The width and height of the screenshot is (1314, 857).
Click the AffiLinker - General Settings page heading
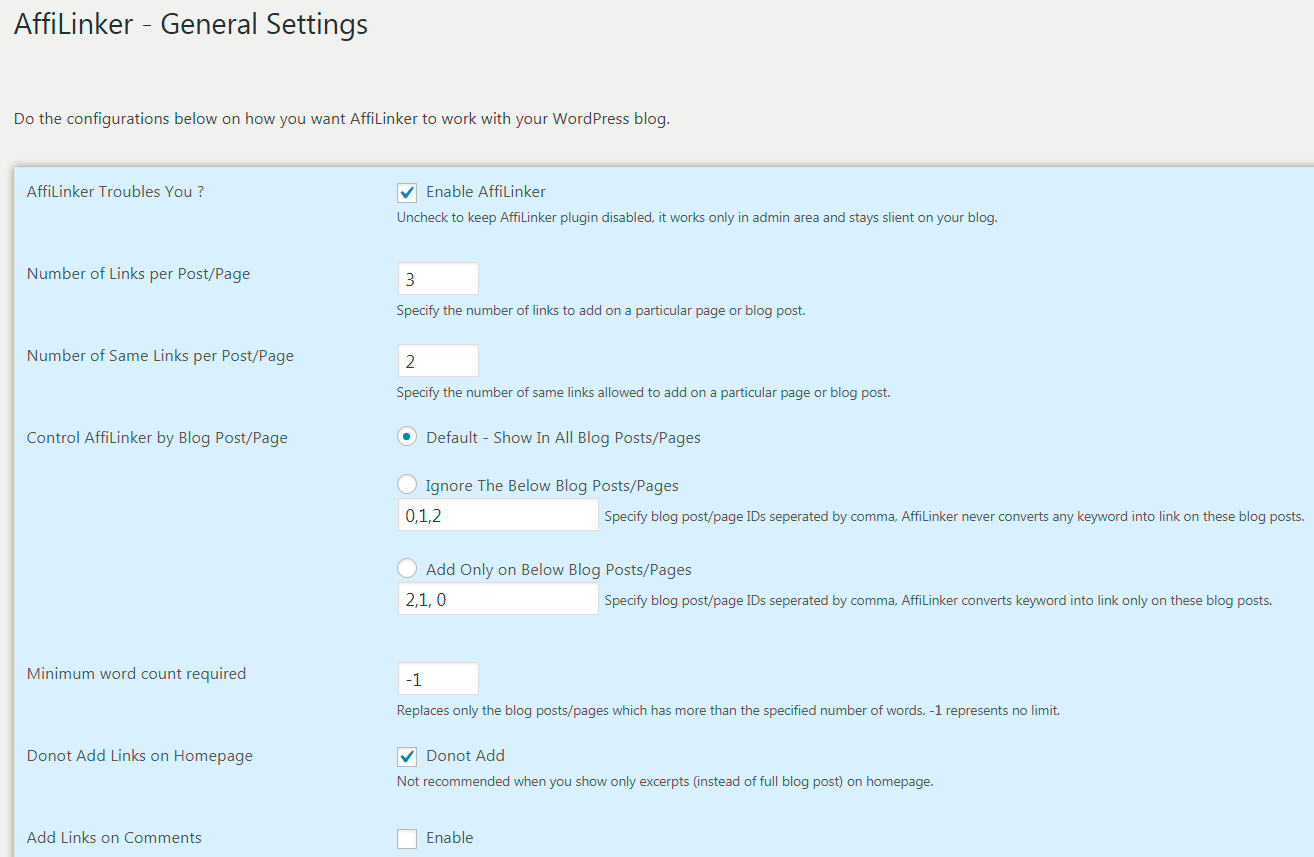[x=191, y=24]
